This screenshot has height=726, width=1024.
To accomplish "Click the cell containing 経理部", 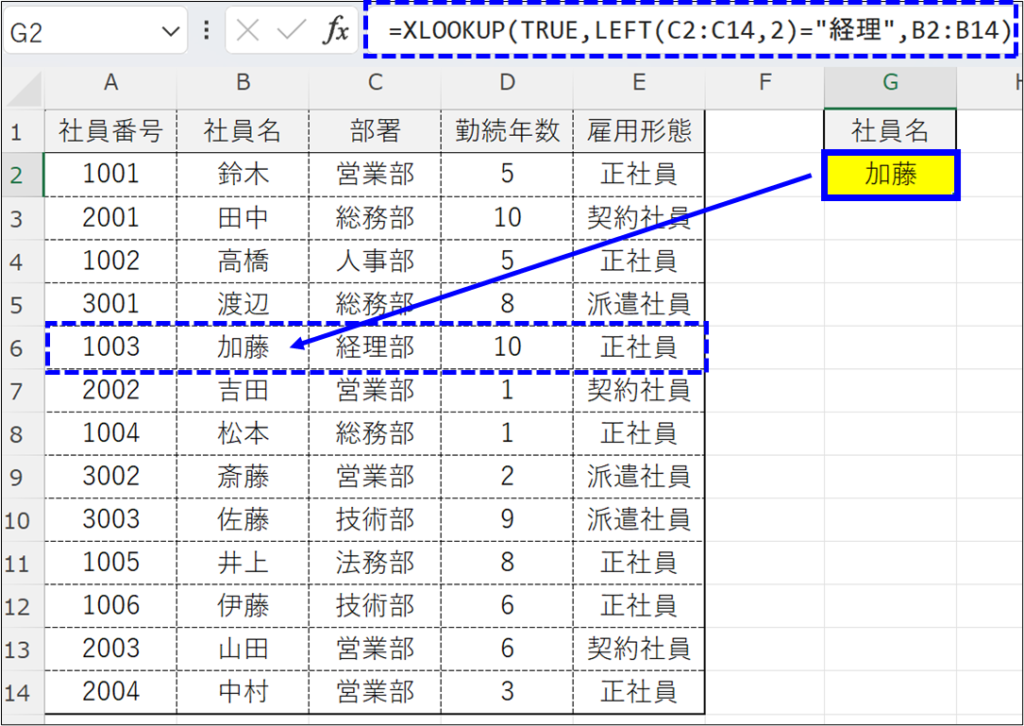I will tap(375, 347).
